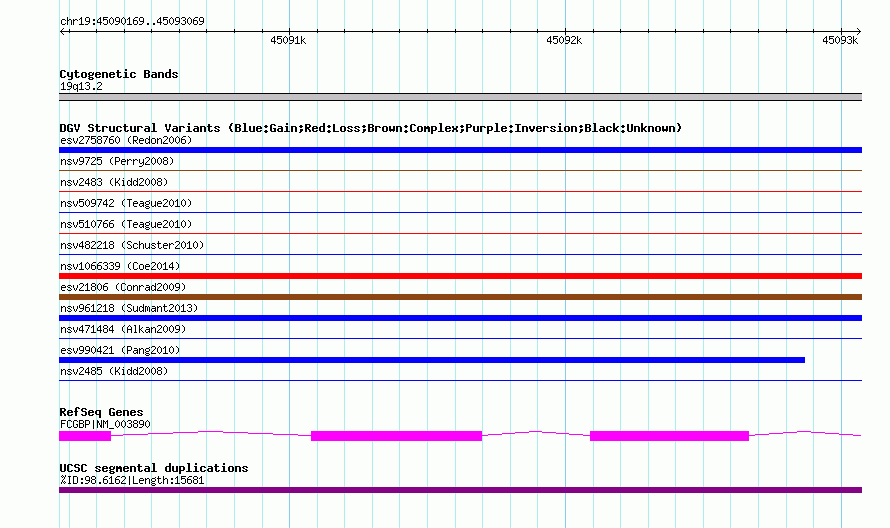The width and height of the screenshot is (890, 528).
Task: Click the small first magenta FCGBP exon block
Action: coord(85,436)
